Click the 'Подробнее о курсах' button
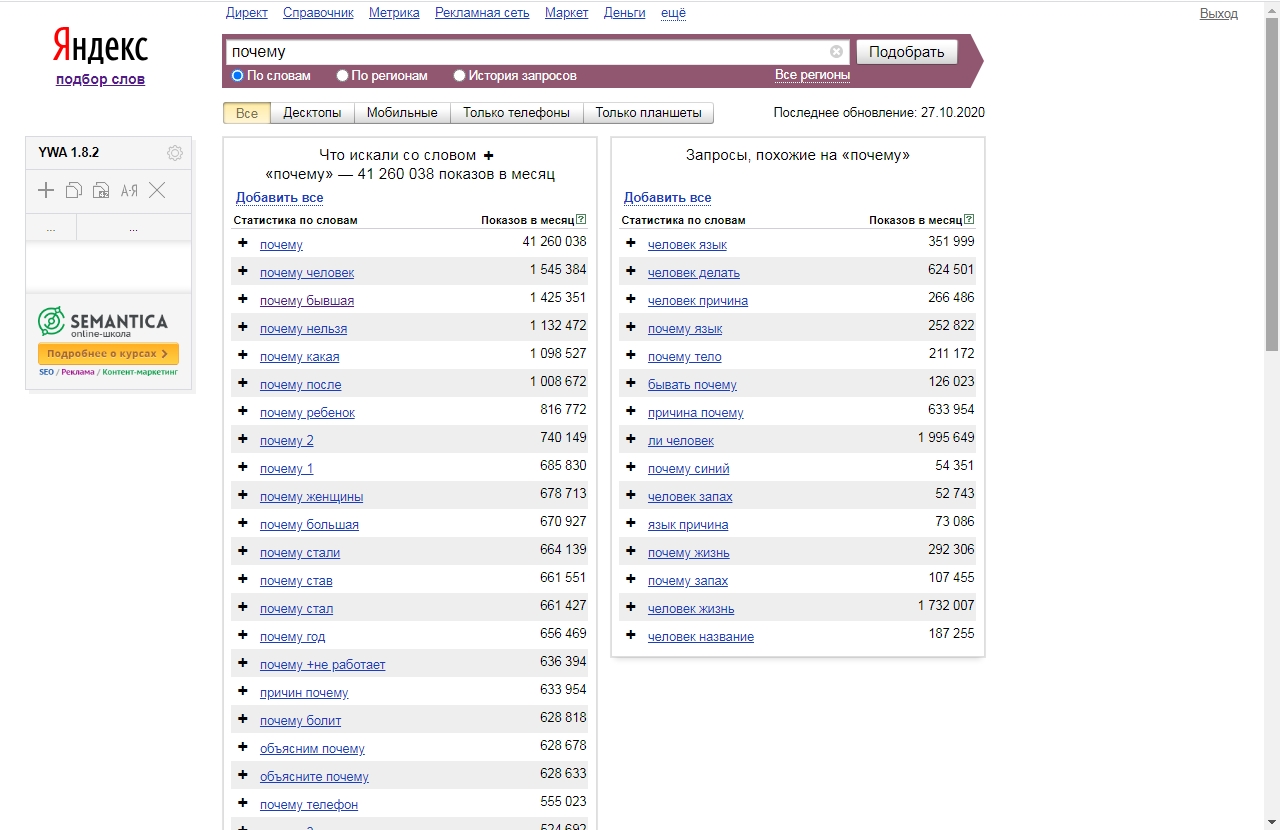The height and width of the screenshot is (830, 1280). (108, 354)
